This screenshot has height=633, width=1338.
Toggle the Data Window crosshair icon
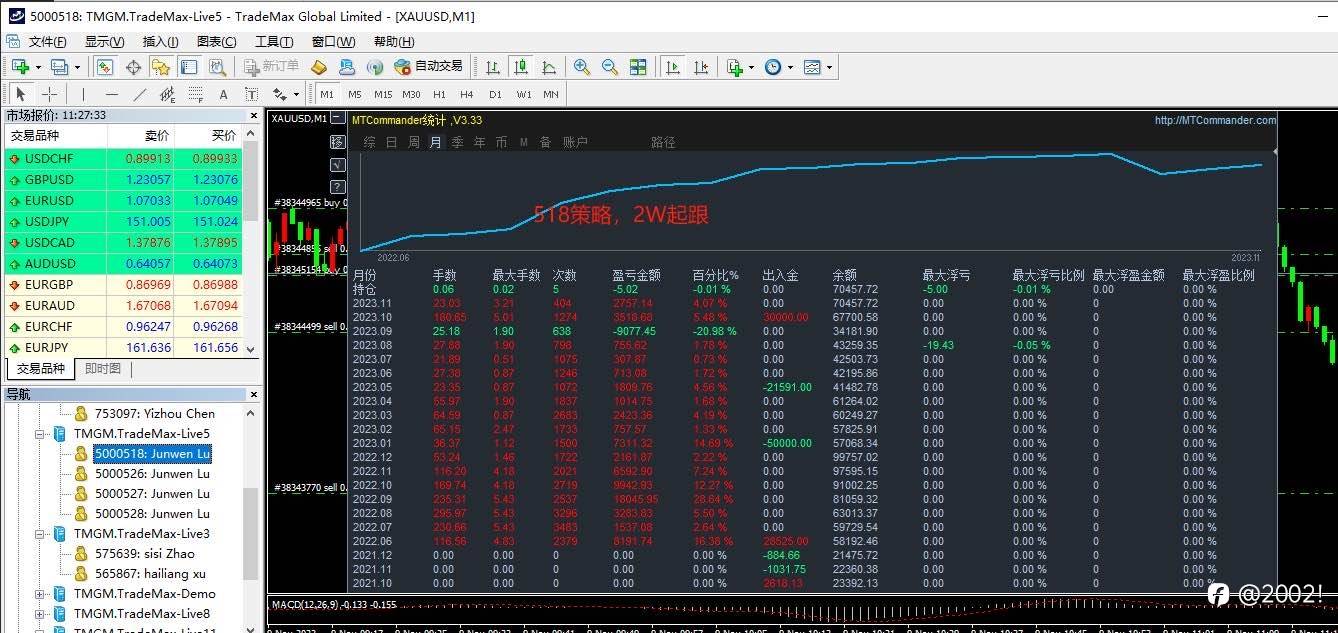pos(133,67)
